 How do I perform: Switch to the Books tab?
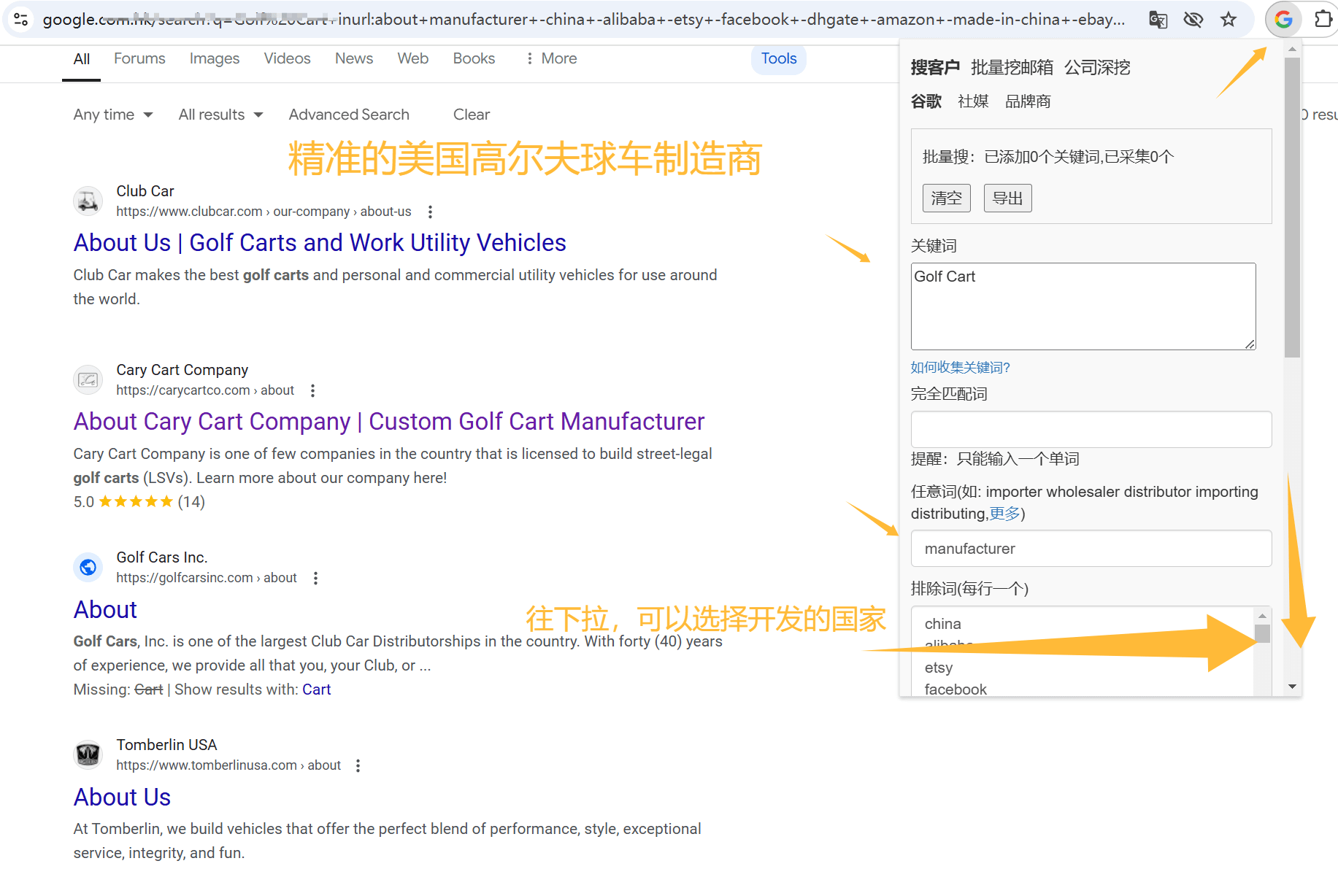click(474, 58)
